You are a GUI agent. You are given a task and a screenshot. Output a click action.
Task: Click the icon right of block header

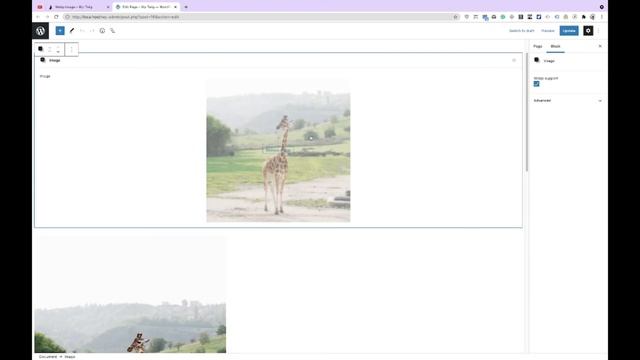click(514, 60)
